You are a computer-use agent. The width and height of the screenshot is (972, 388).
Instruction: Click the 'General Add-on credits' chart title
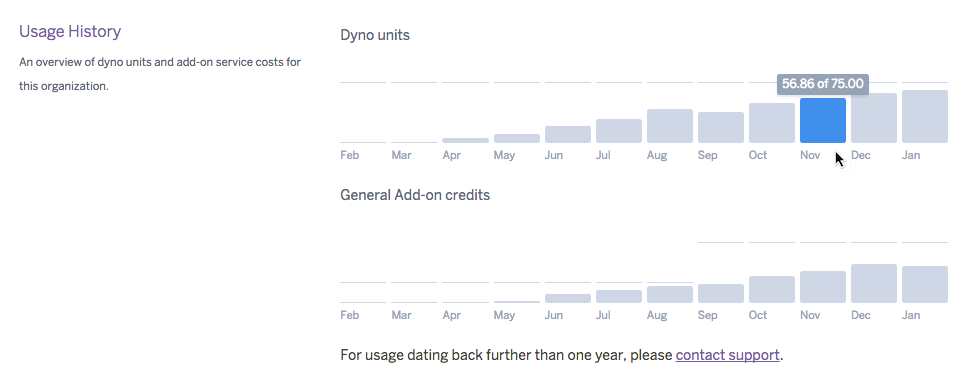coord(415,195)
